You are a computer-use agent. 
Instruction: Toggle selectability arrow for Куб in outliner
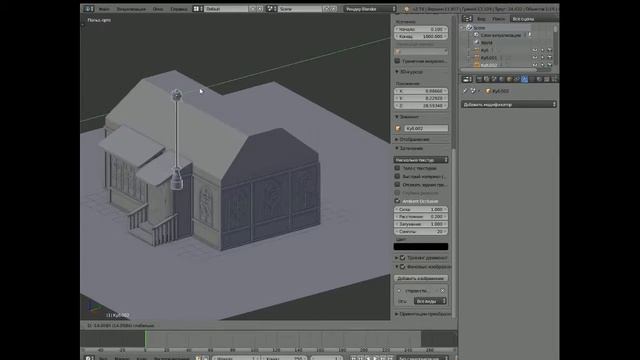tap(542, 50)
